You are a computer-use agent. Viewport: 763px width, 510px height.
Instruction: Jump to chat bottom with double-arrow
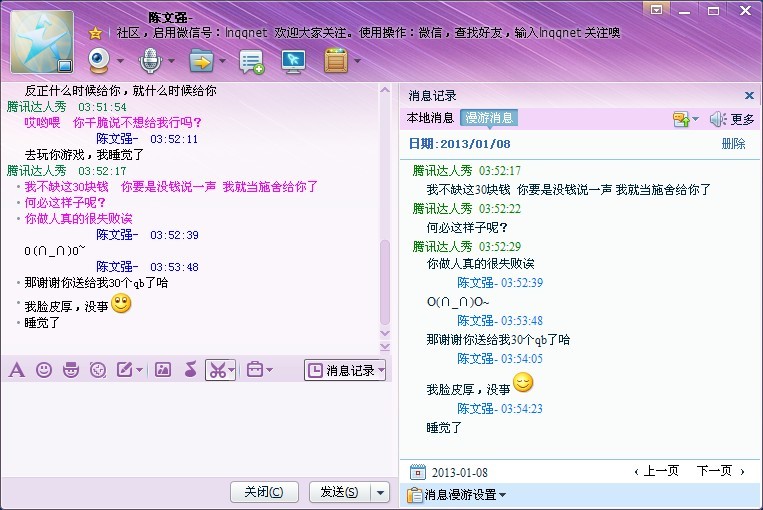tap(384, 346)
